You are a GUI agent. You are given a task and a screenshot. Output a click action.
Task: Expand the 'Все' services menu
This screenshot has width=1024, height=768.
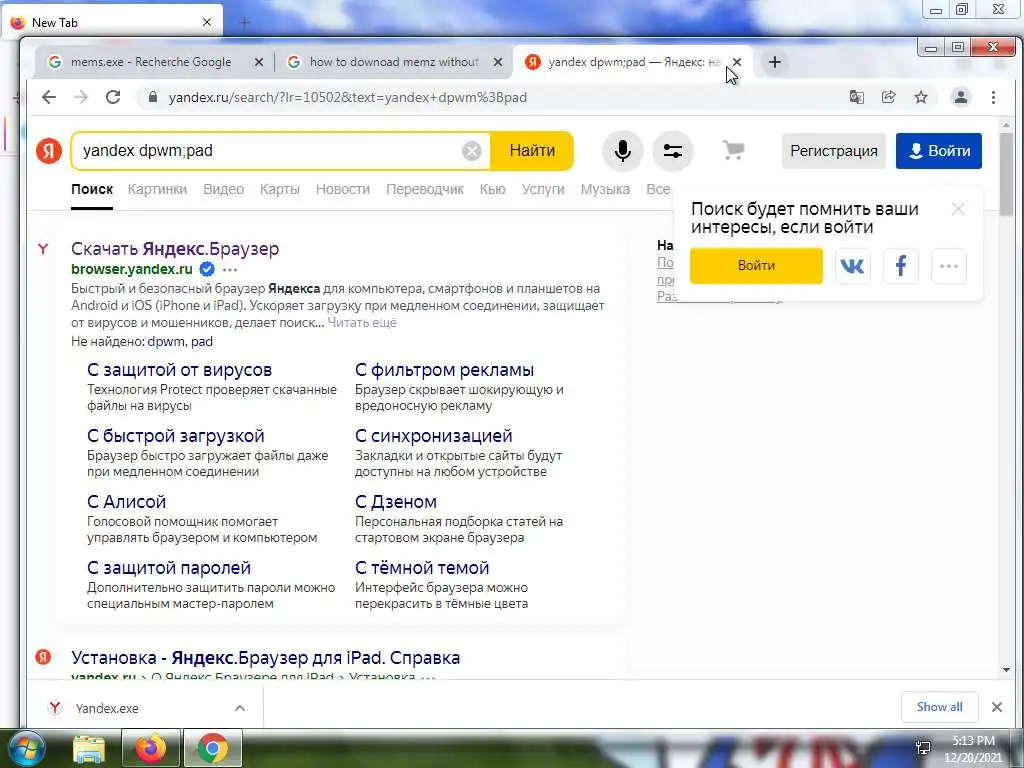[x=658, y=189]
